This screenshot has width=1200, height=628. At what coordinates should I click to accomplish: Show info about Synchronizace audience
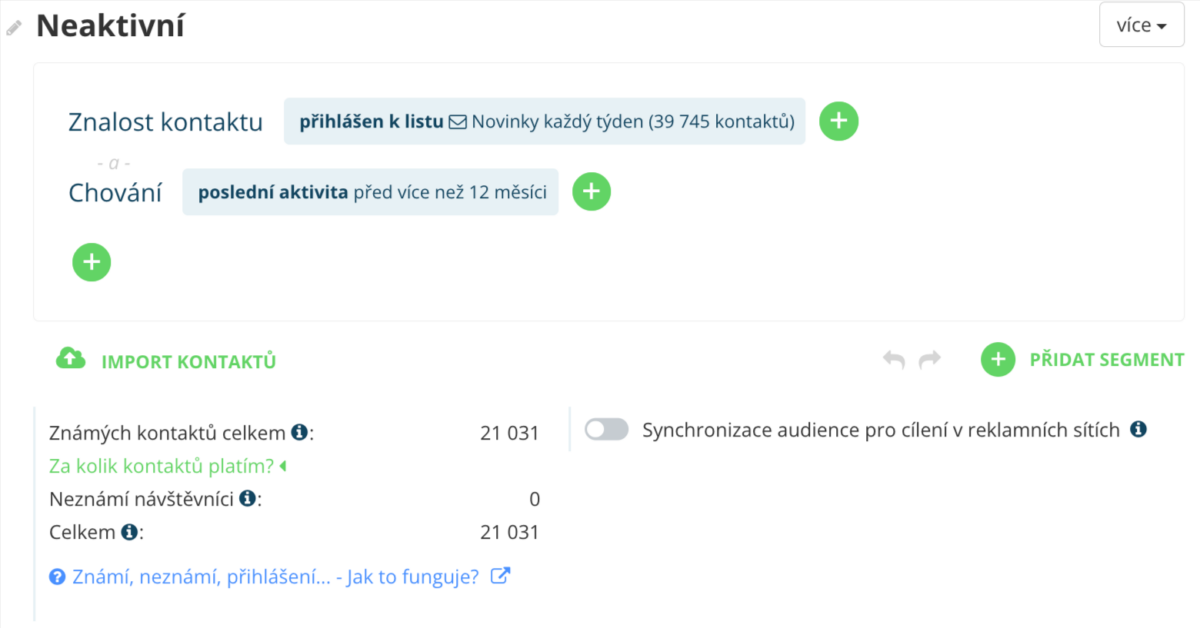pyautogui.click(x=1138, y=429)
